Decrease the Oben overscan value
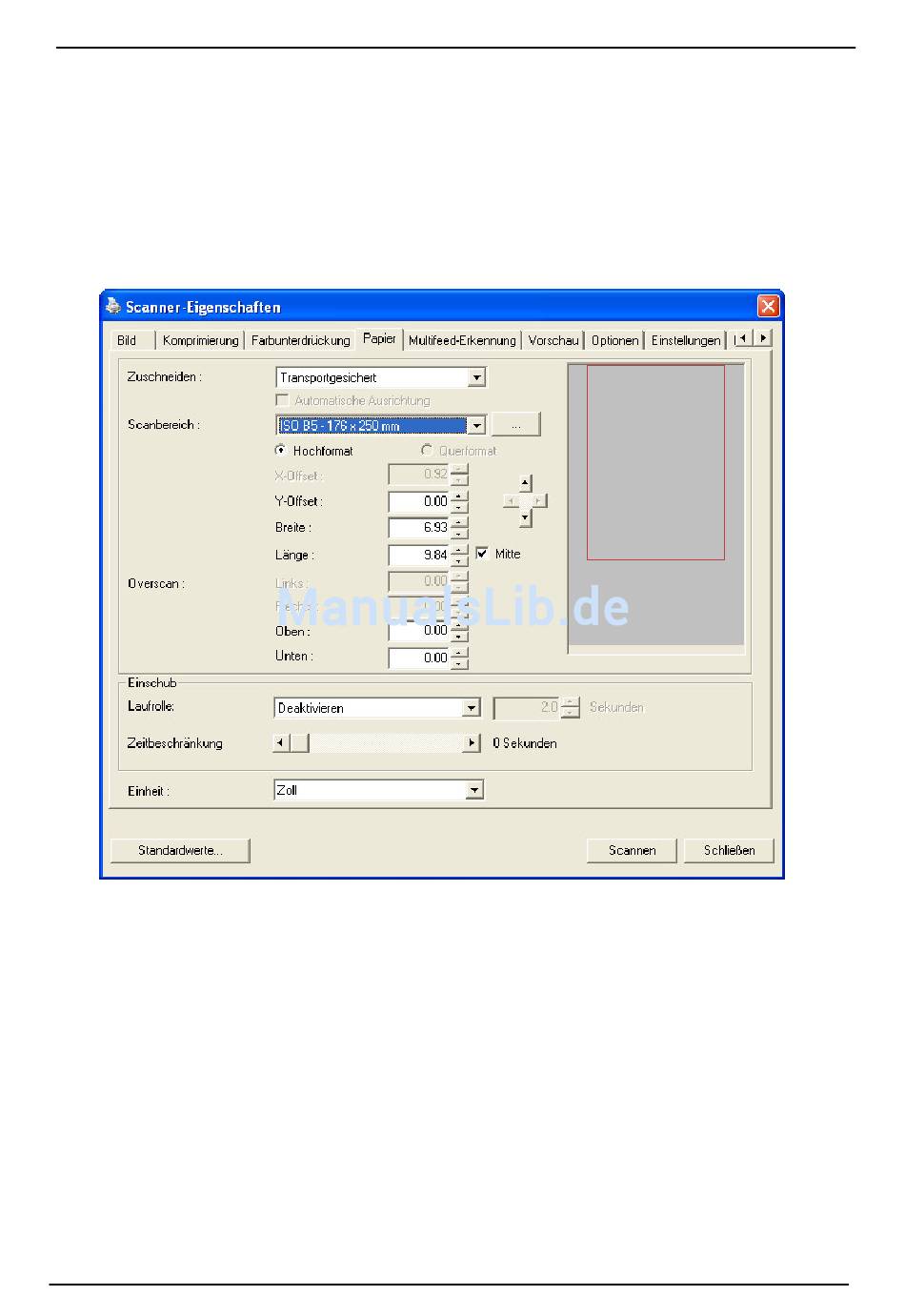The width and height of the screenshot is (905, 1316). pyautogui.click(x=460, y=636)
